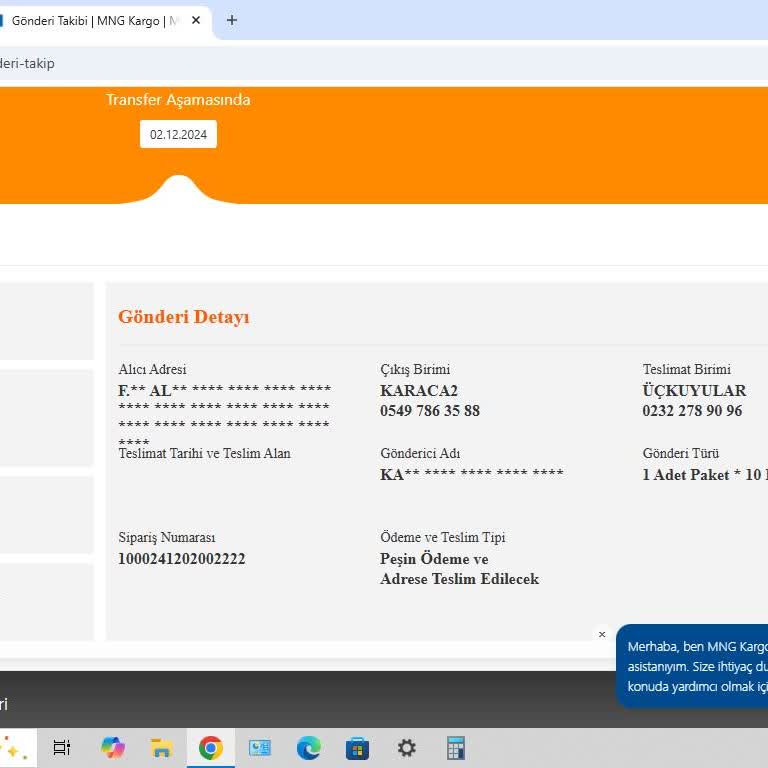Click the Gönderi Türü label
This screenshot has height=768, width=768.
680,454
